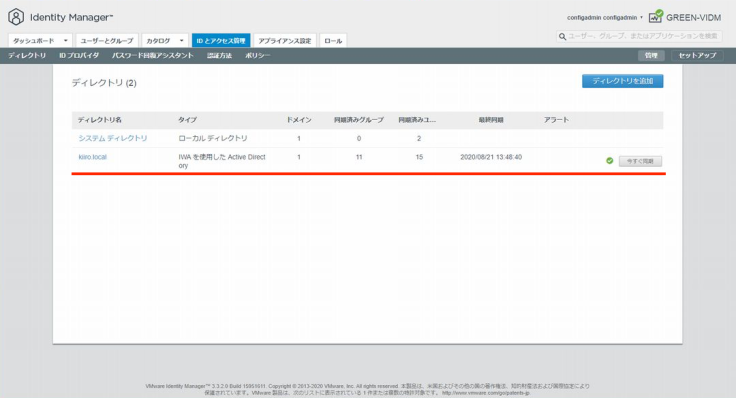The width and height of the screenshot is (736, 398).
Task: Open the configadmin user menu
Action: coord(605,17)
